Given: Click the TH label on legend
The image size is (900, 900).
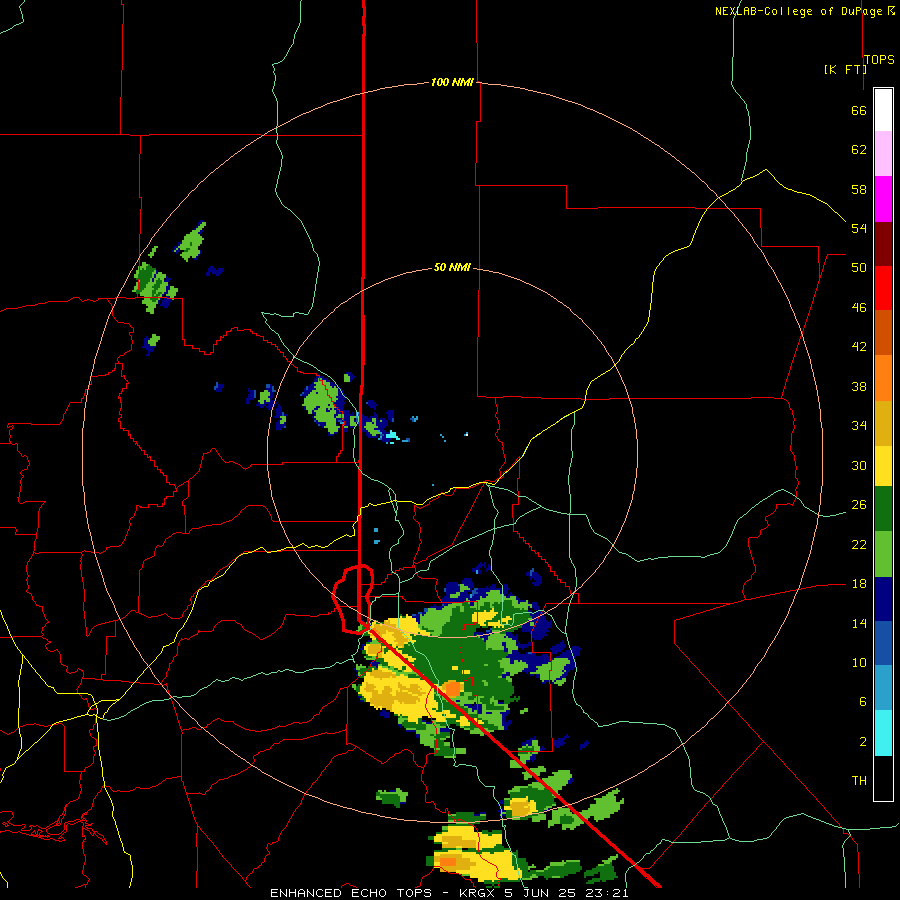Looking at the screenshot, I should [859, 781].
